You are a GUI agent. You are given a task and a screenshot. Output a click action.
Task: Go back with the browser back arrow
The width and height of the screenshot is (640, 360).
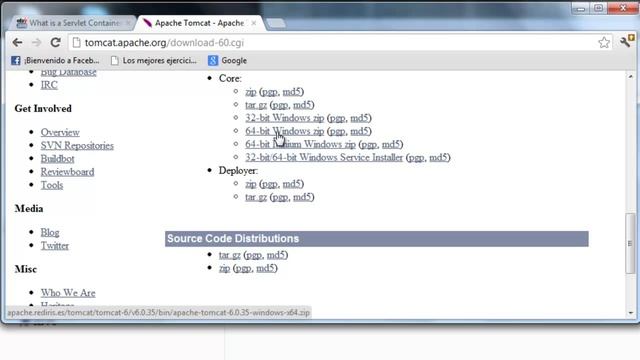17,42
